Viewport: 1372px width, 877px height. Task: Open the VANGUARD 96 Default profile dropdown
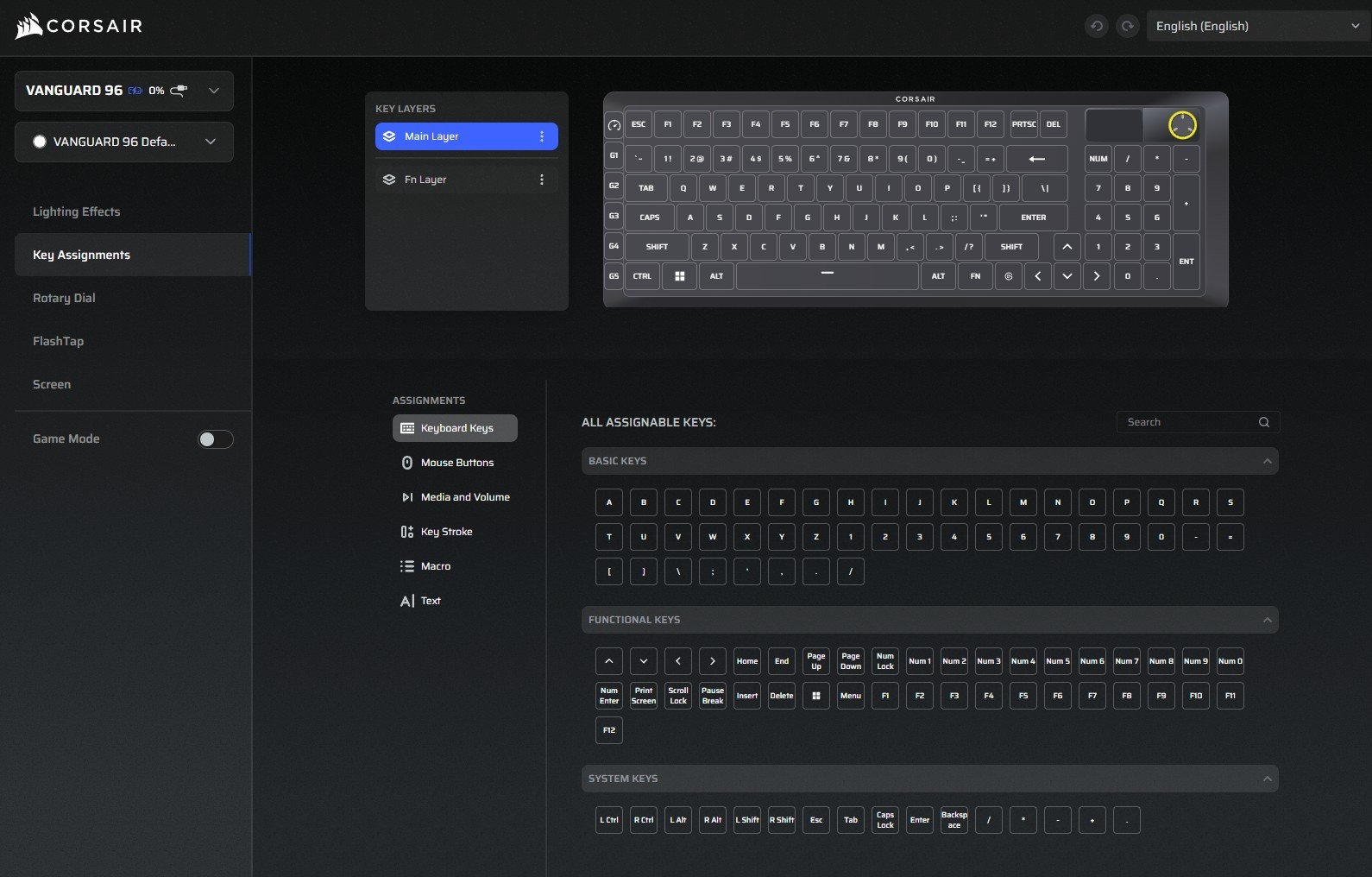tap(124, 142)
